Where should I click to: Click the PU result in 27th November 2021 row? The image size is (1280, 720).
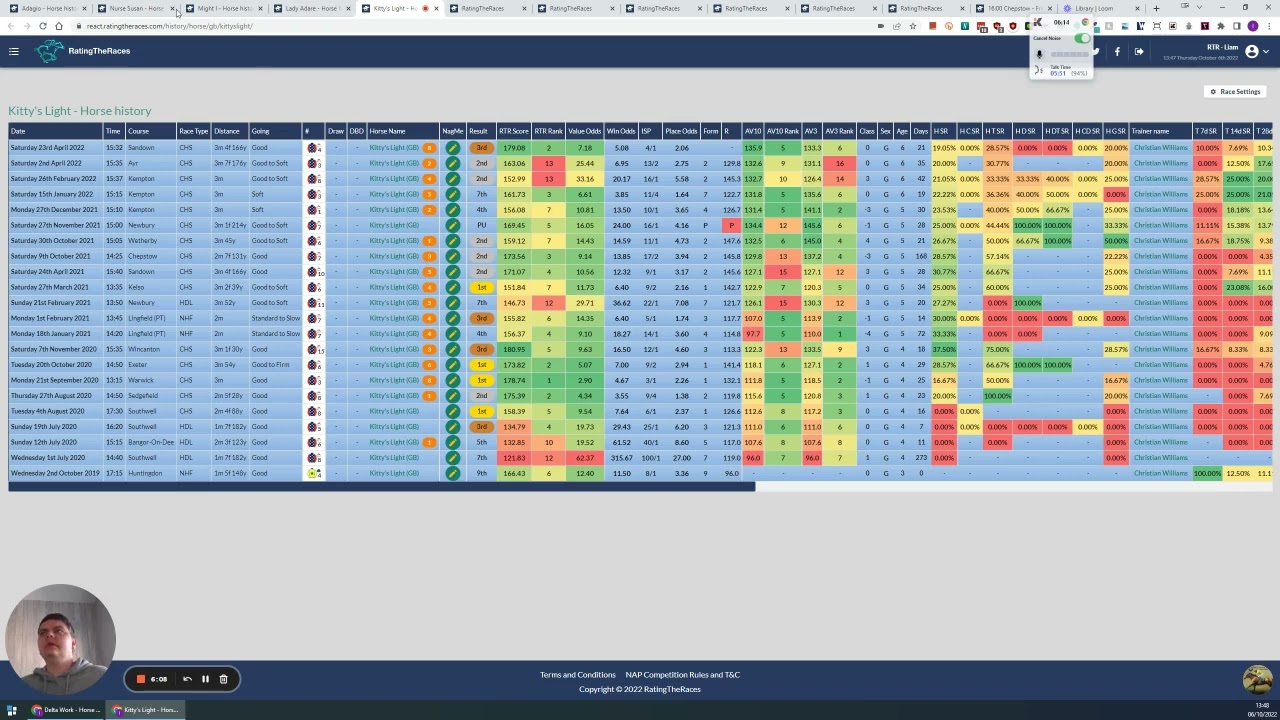click(x=481, y=225)
